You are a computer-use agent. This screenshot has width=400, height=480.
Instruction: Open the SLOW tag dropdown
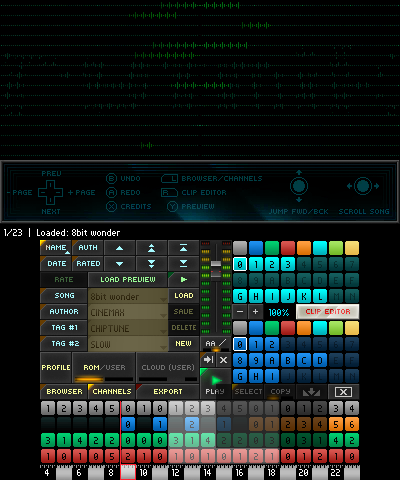click(x=128, y=344)
